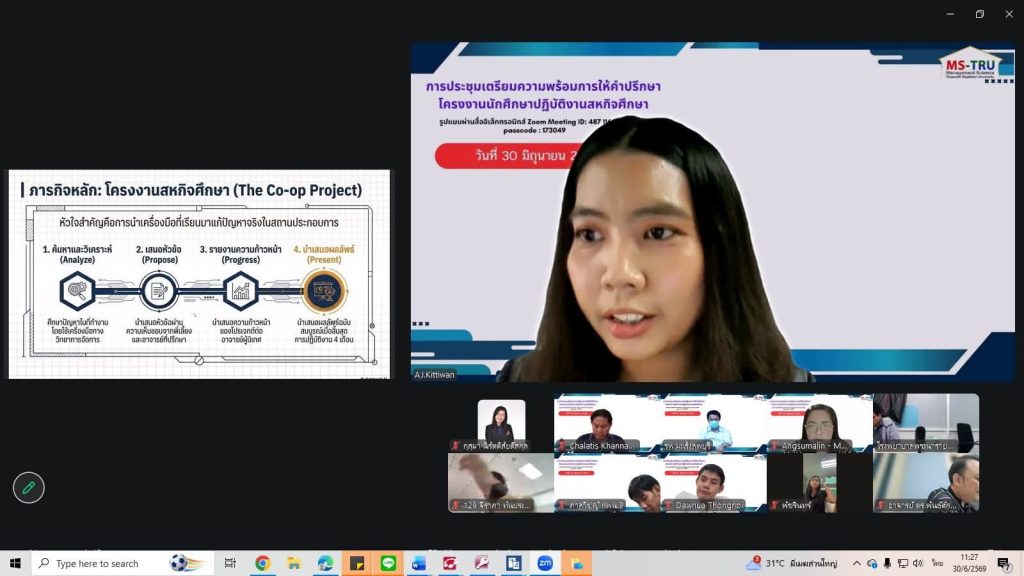This screenshot has height=576, width=1024.
Task: Open File Explorer from the taskbar
Action: 294,563
